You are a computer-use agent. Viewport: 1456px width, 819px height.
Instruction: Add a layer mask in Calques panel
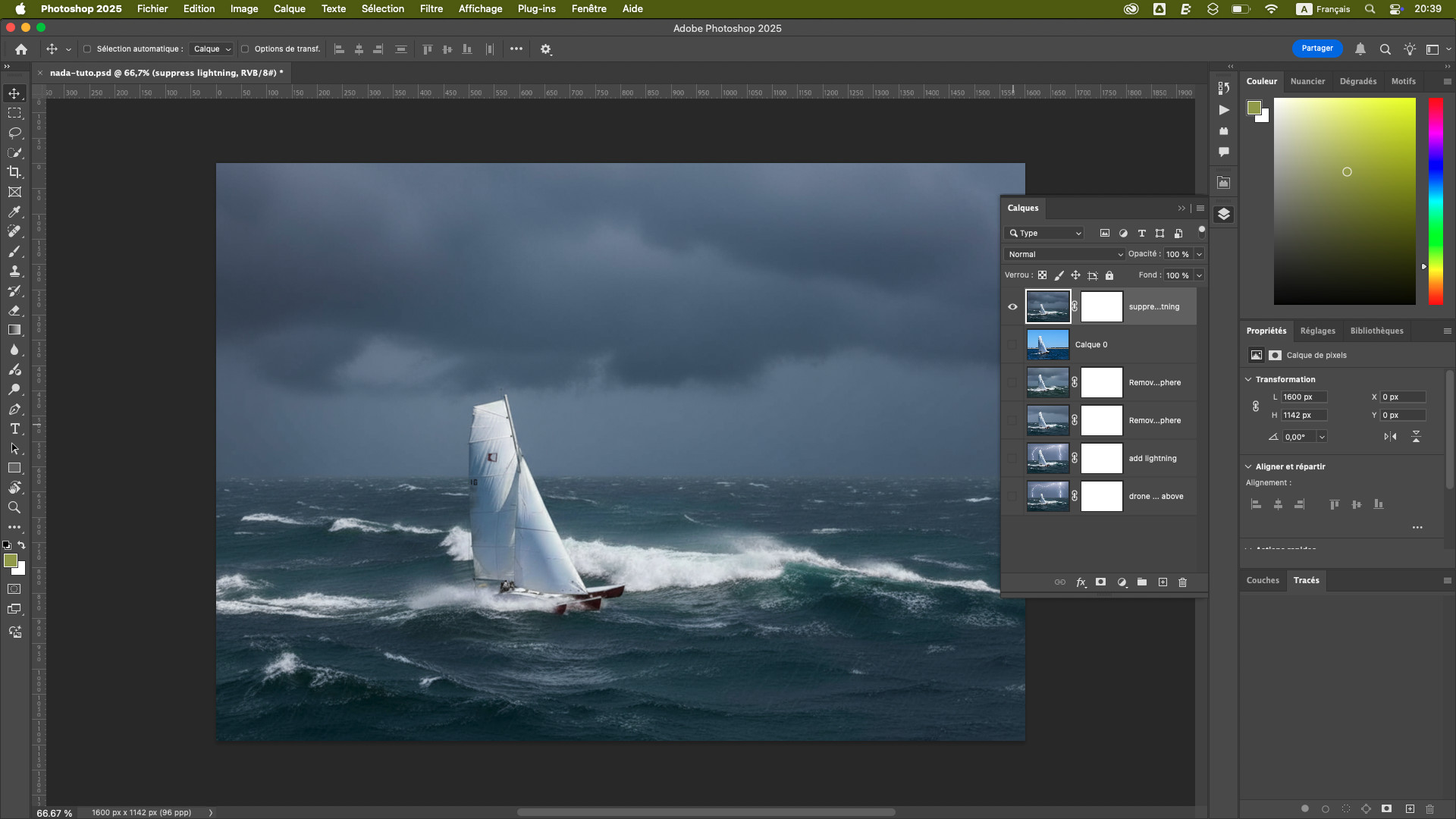pyautogui.click(x=1100, y=582)
